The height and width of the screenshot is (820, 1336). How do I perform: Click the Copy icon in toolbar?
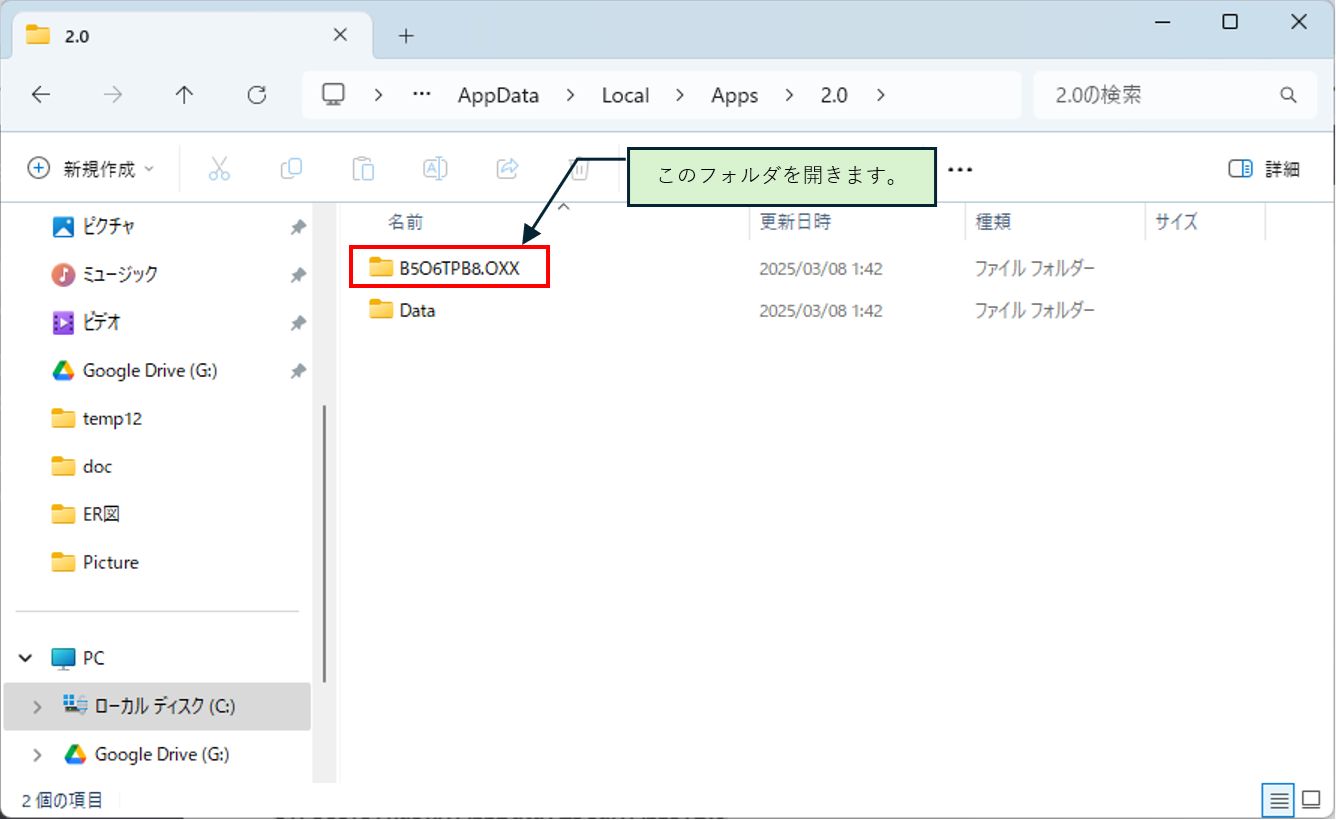291,169
